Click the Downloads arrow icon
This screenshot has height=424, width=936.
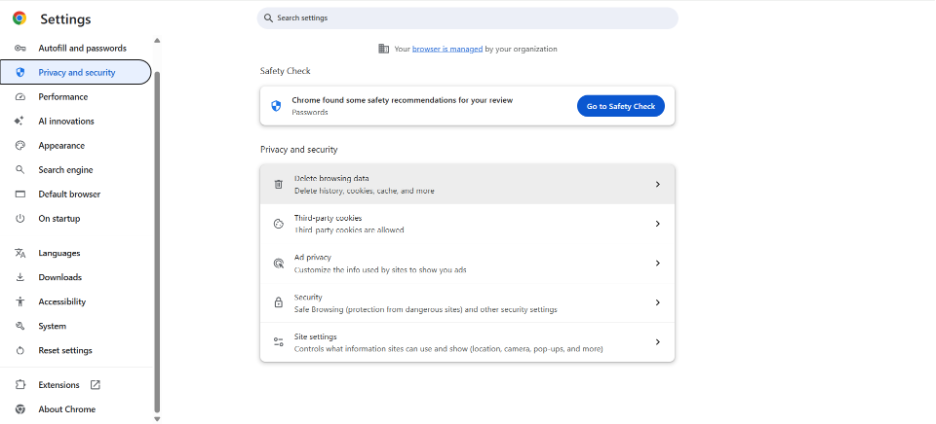(20, 277)
